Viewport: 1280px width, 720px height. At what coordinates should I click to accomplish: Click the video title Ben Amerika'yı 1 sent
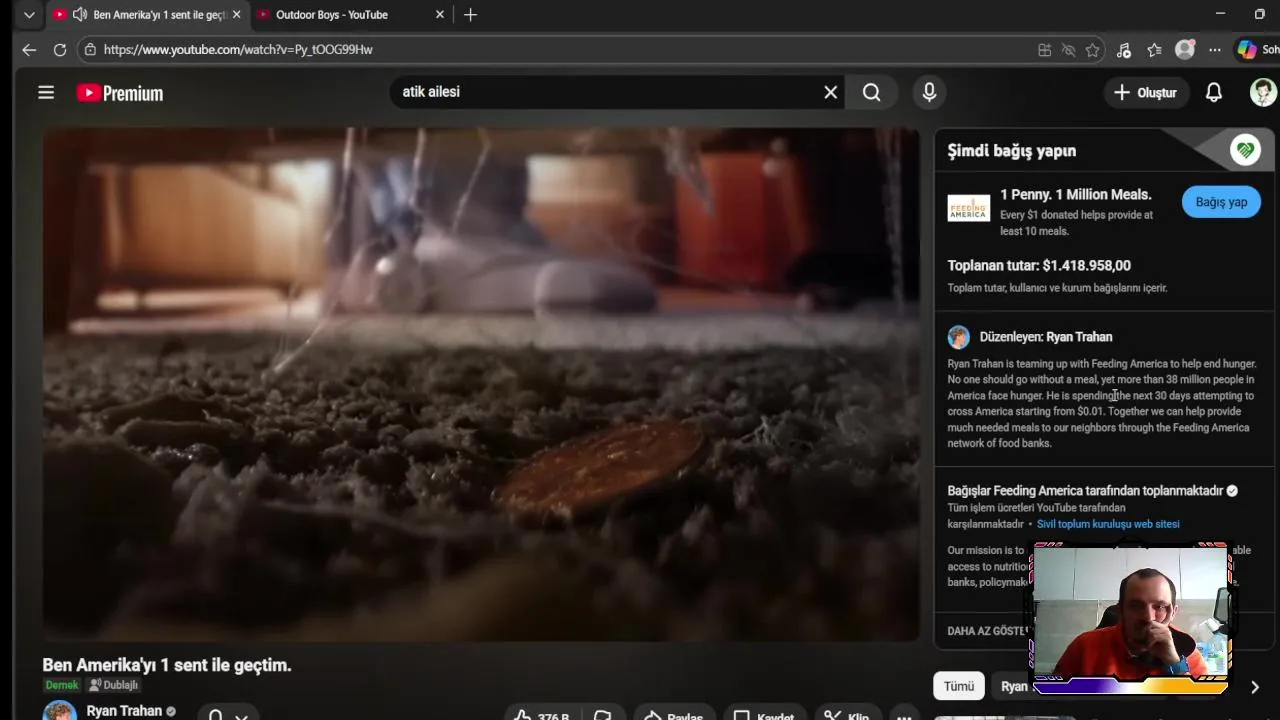coord(167,665)
